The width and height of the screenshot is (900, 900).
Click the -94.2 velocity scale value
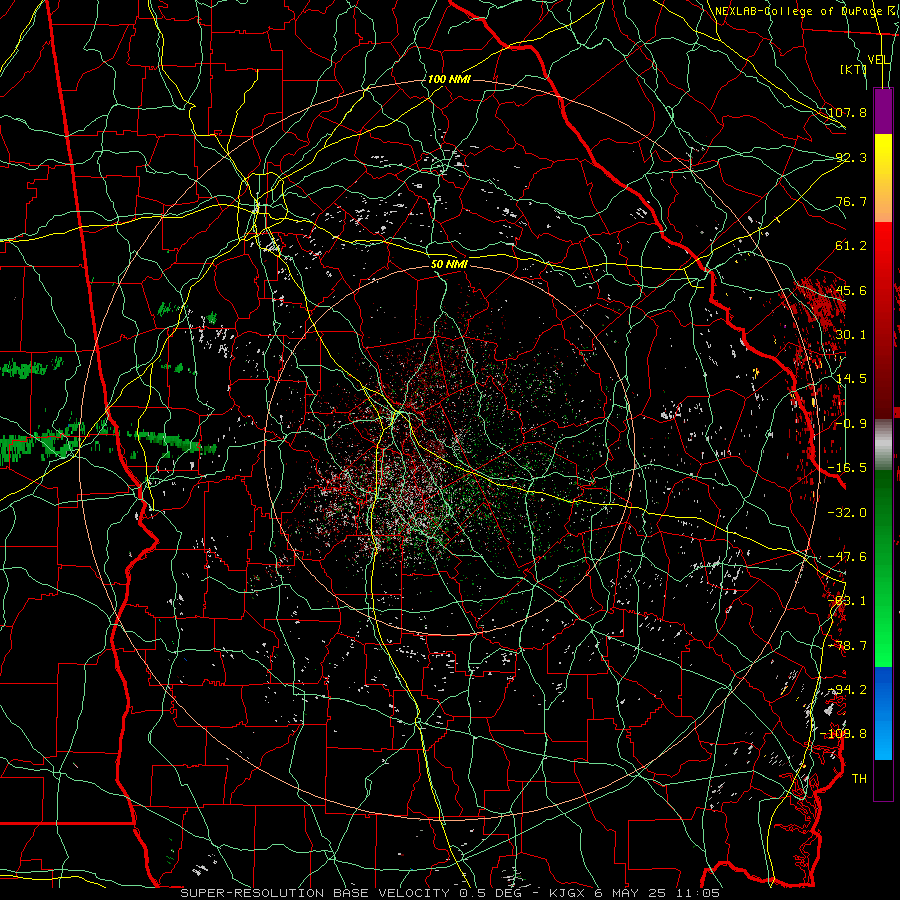tap(847, 690)
